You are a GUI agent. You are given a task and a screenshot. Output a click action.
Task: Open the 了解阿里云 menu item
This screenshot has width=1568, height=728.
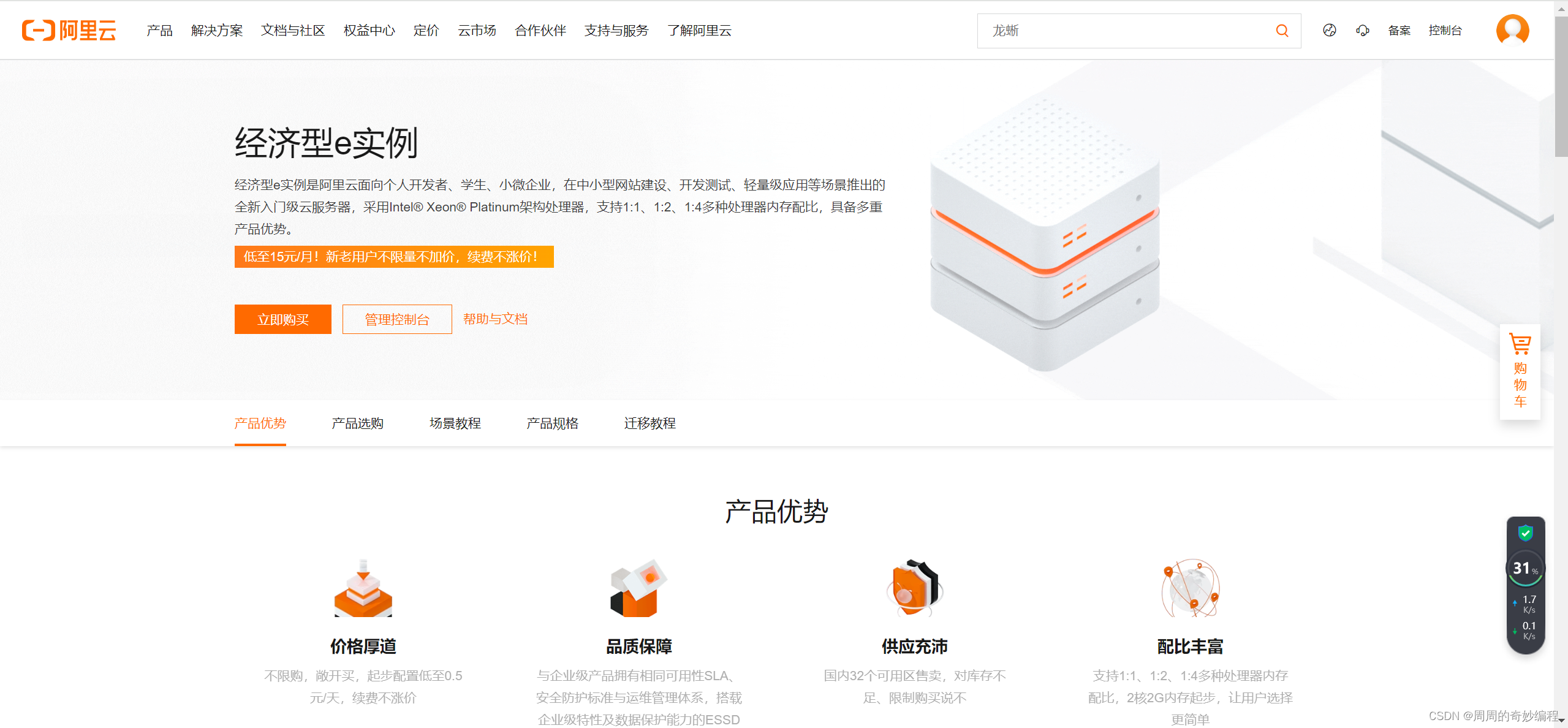700,30
